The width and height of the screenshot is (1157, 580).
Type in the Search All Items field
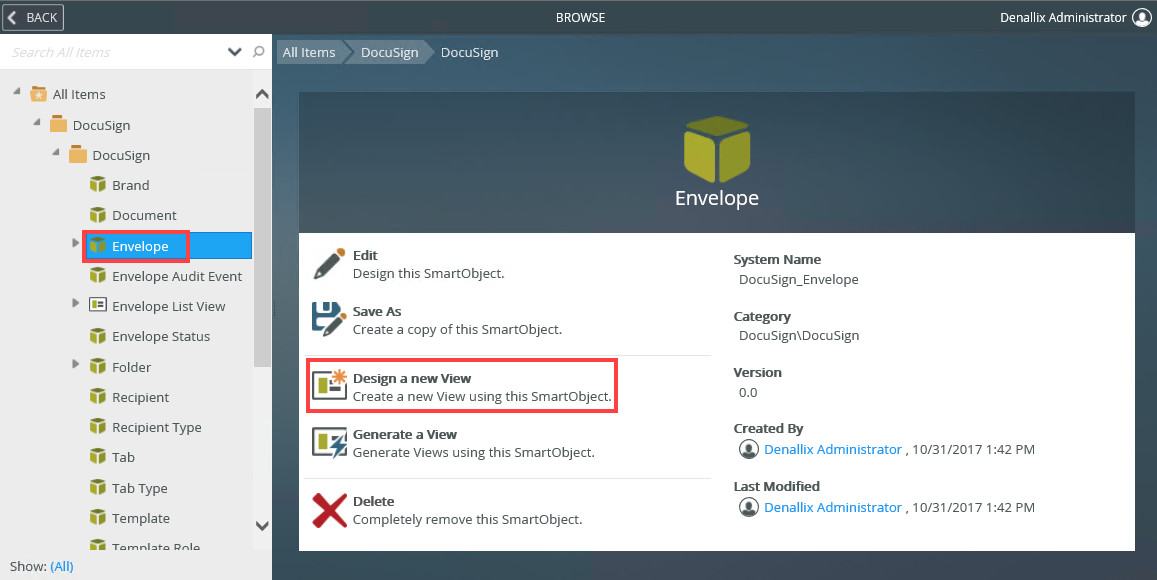[x=115, y=52]
